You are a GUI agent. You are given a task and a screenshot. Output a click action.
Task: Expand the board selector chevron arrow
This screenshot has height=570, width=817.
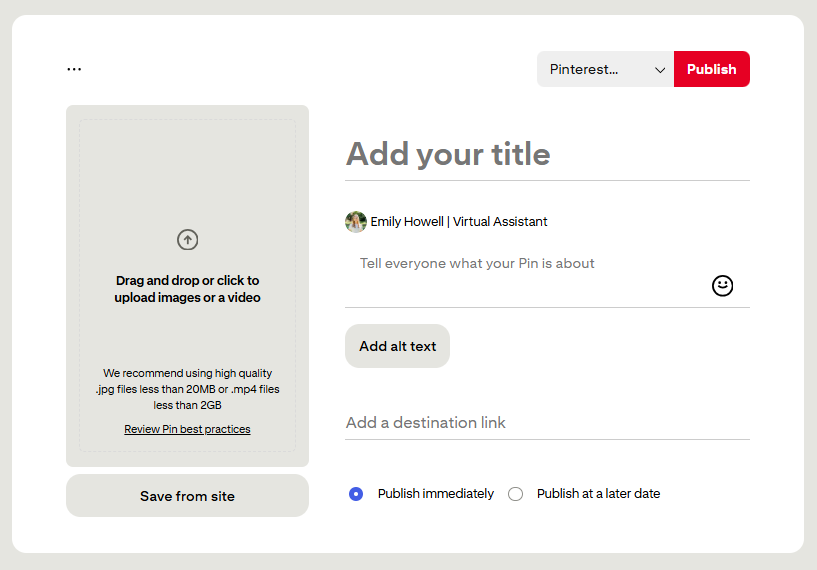660,70
